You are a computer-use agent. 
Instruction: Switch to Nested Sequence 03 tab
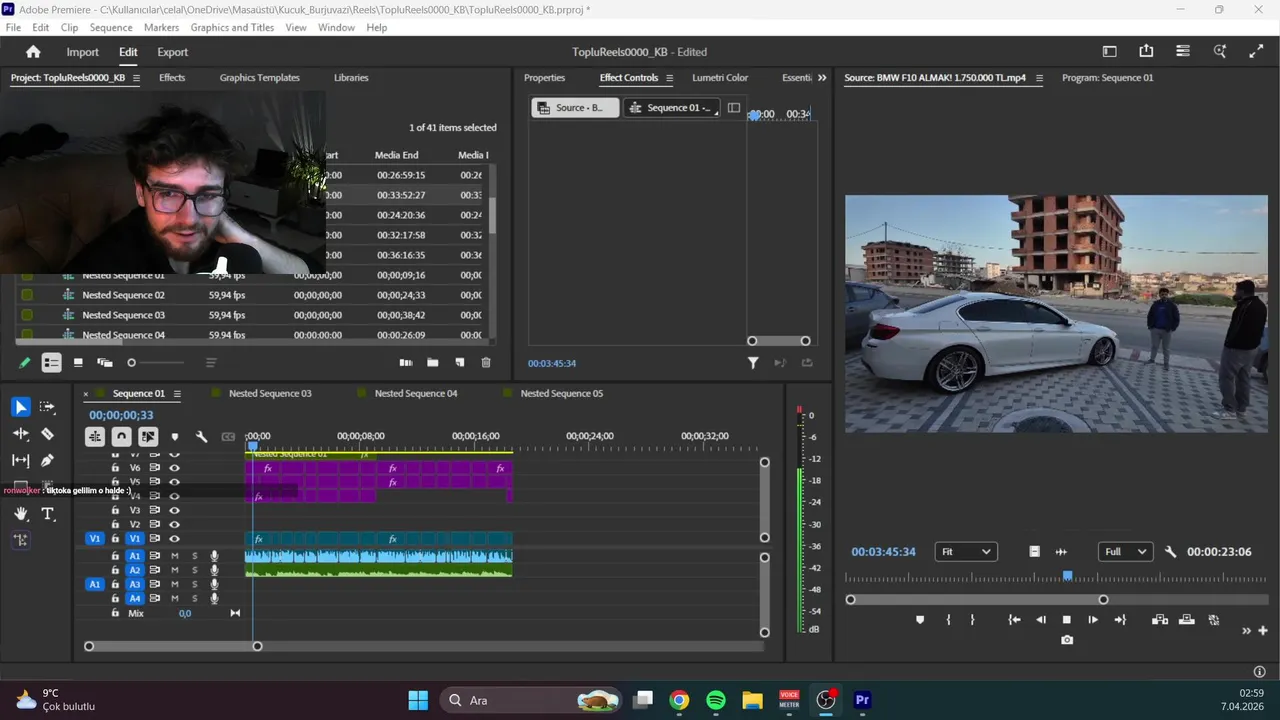[x=270, y=393]
